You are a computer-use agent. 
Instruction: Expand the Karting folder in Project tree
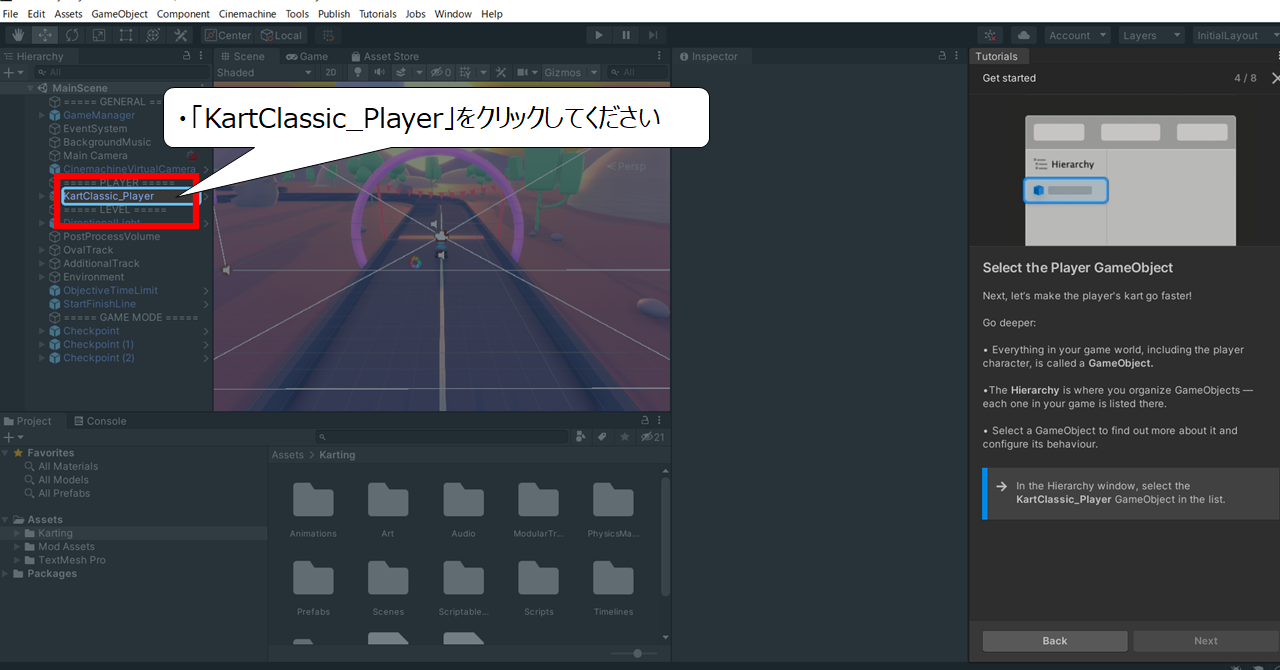pos(17,533)
